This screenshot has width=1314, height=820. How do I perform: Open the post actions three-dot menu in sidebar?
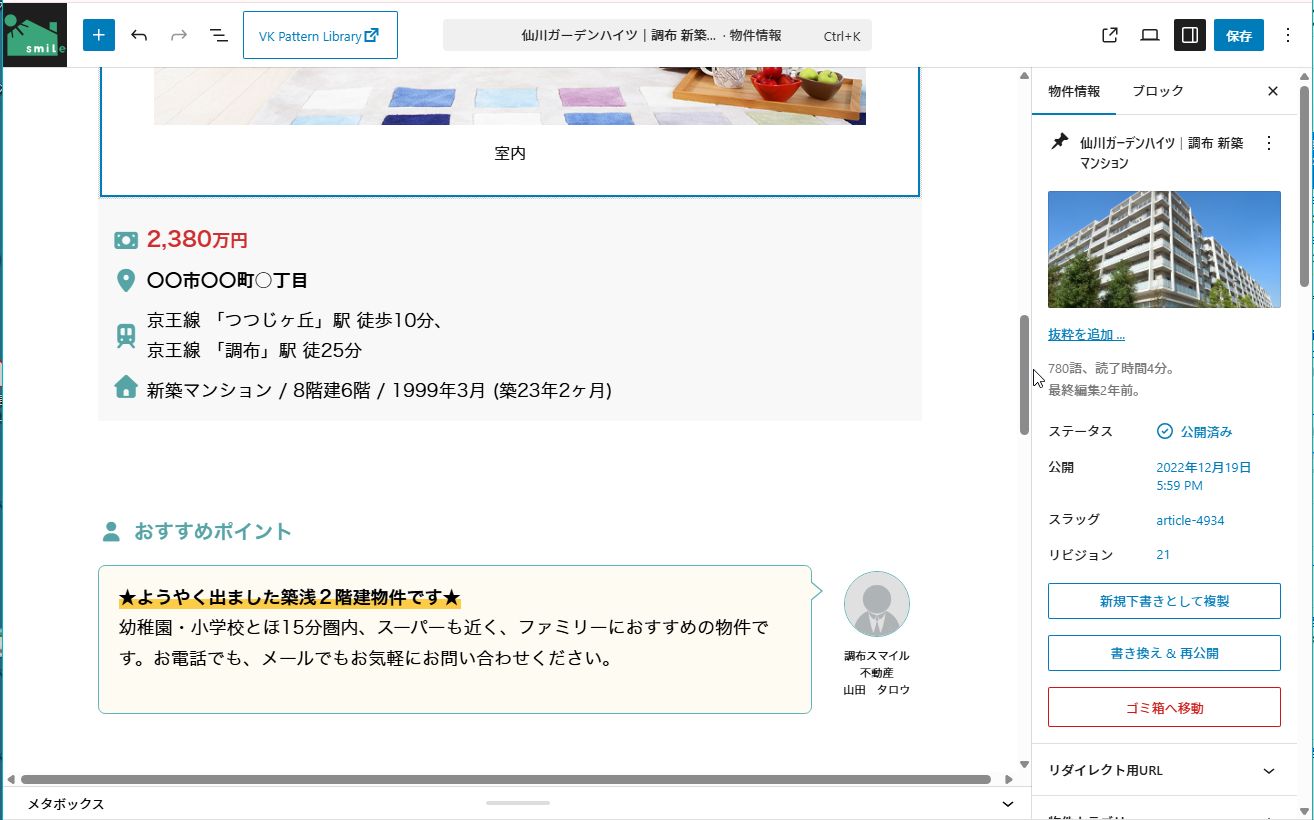tap(1268, 142)
